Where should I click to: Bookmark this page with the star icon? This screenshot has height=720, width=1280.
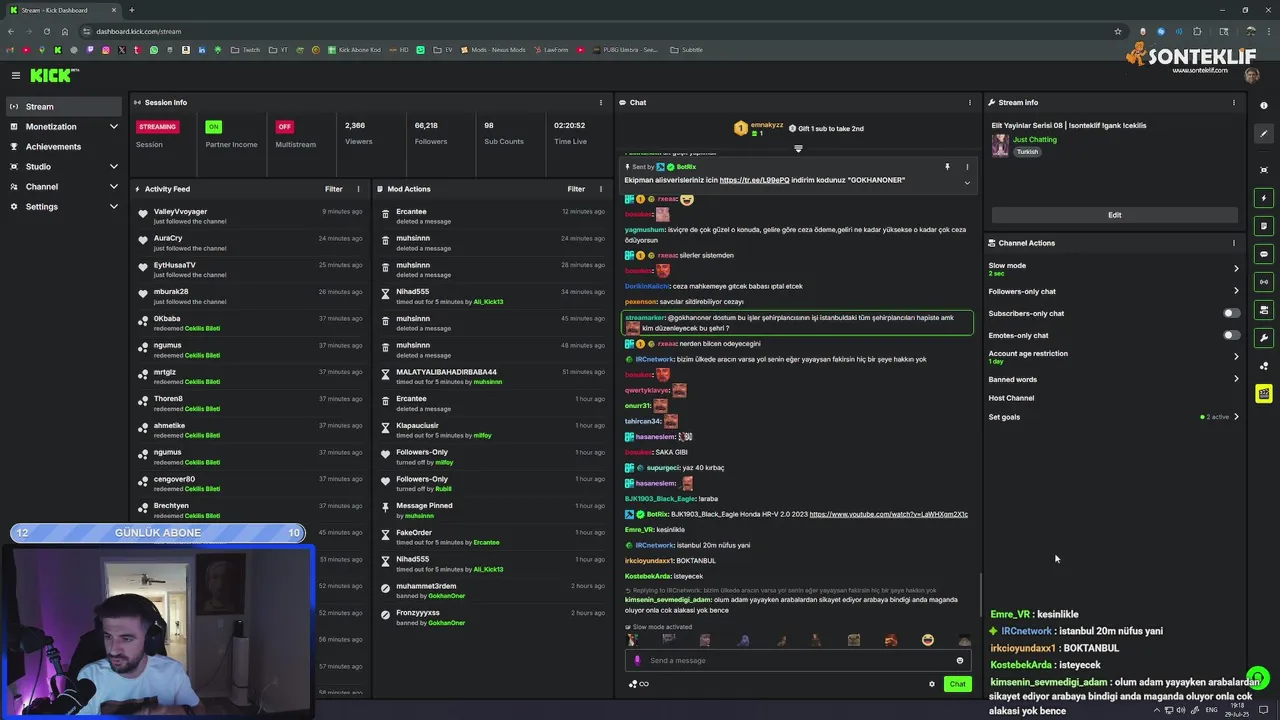pos(1117,31)
